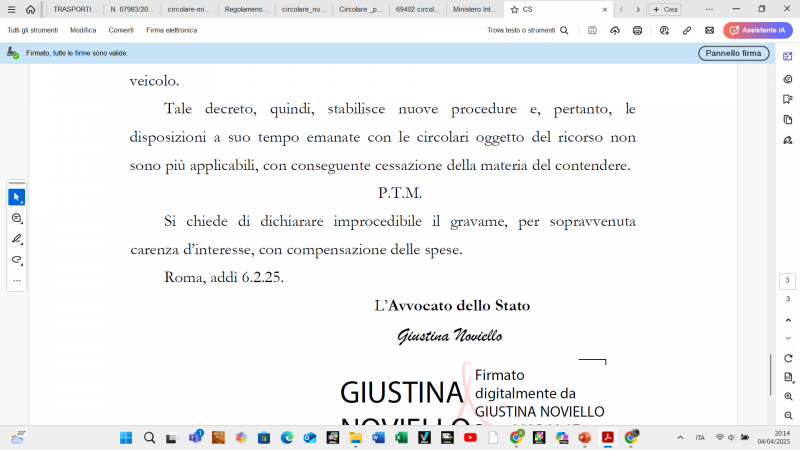This screenshot has width=800, height=450.
Task: Switch to the Regolameno tab
Action: point(246,9)
